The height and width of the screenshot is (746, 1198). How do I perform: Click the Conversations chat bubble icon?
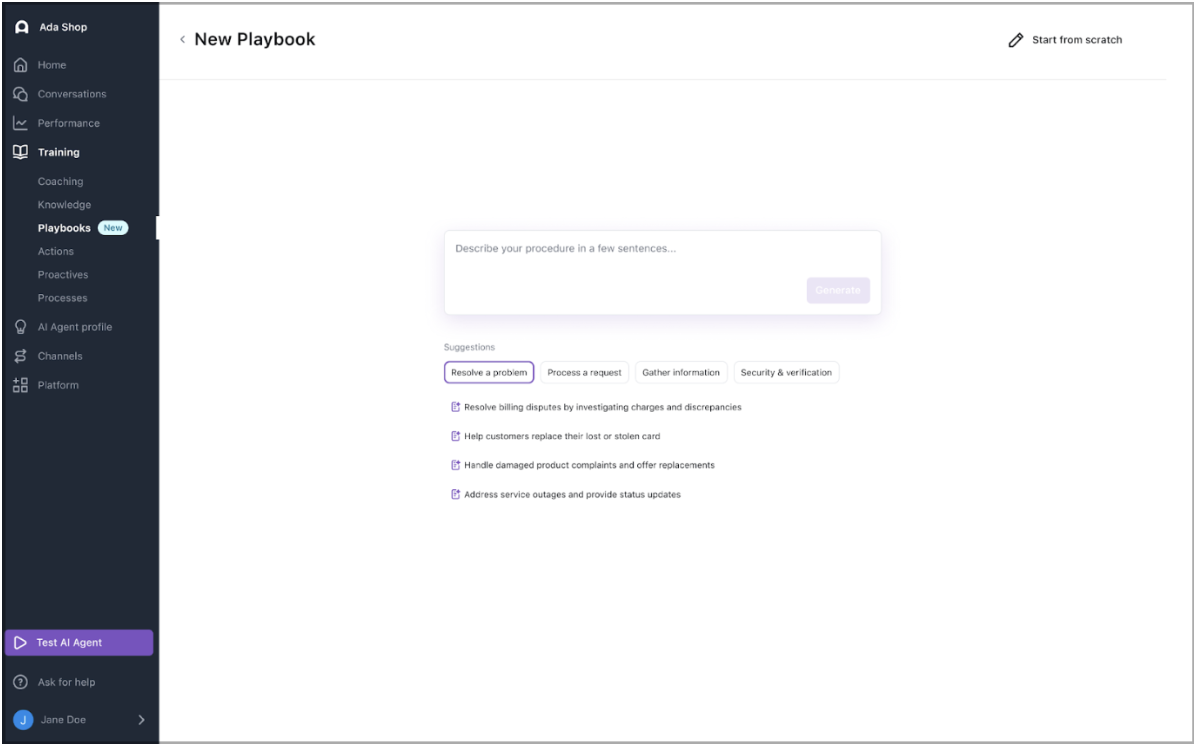click(21, 94)
